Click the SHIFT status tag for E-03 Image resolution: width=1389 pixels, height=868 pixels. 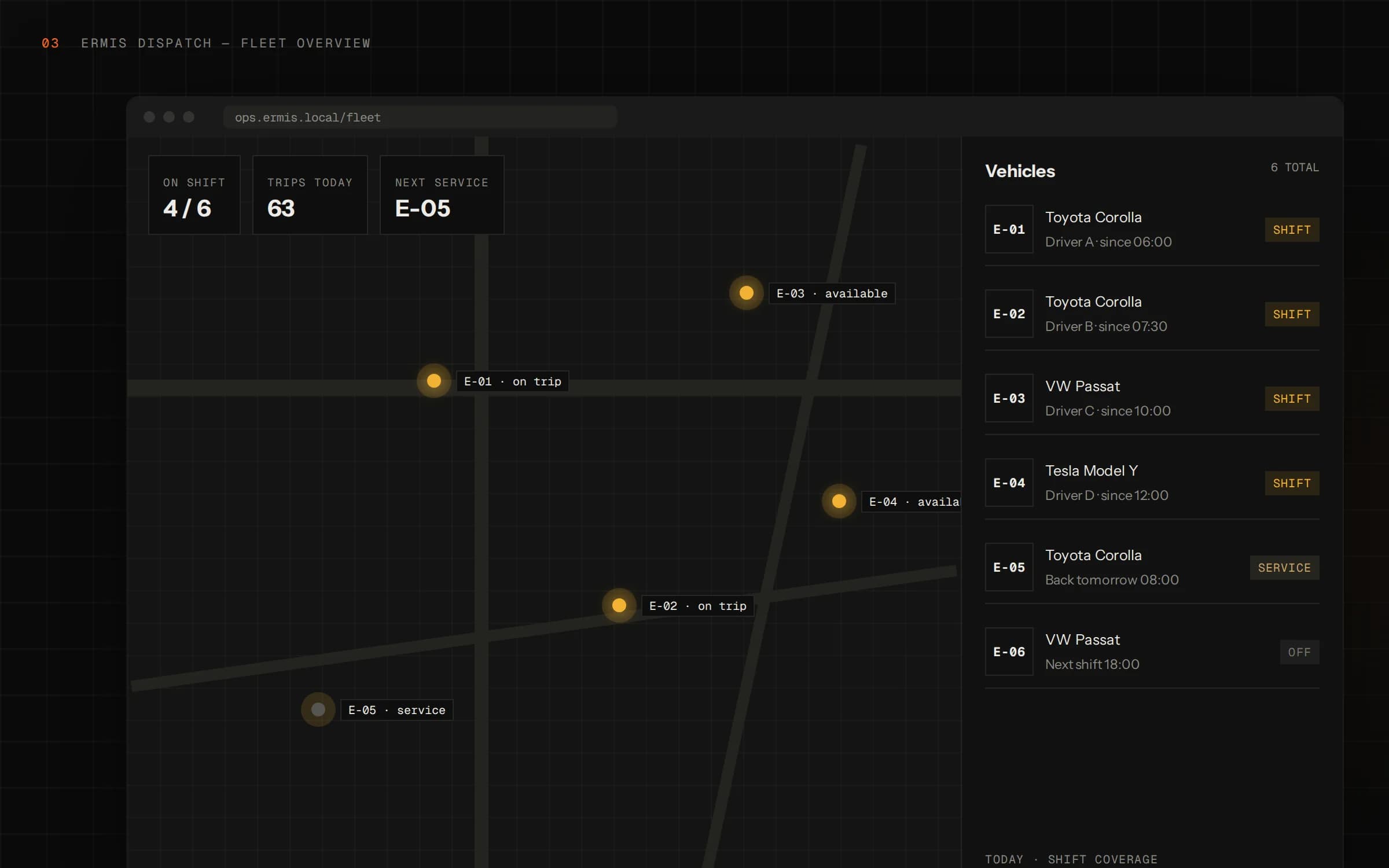[1292, 399]
